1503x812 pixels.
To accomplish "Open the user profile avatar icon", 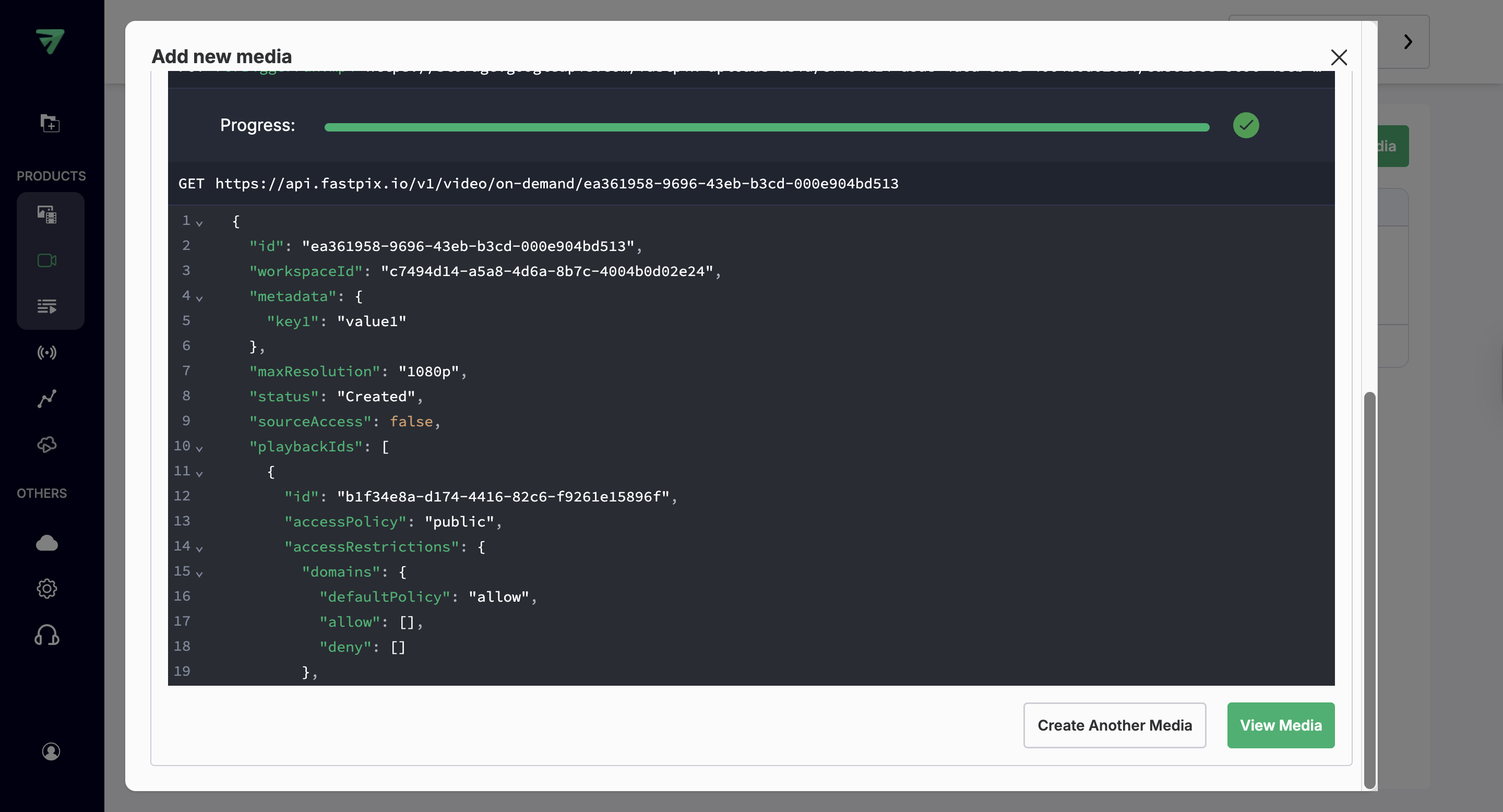I will point(51,751).
